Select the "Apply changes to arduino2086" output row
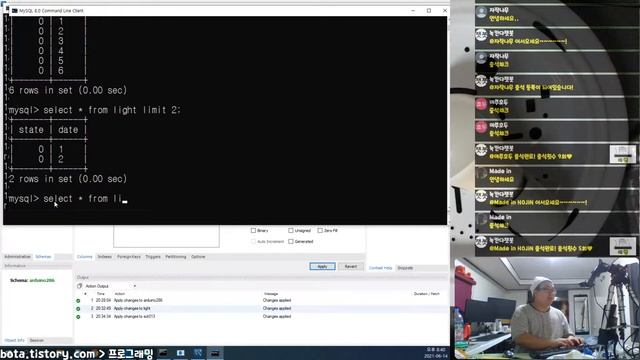640x360 pixels. click(261, 301)
